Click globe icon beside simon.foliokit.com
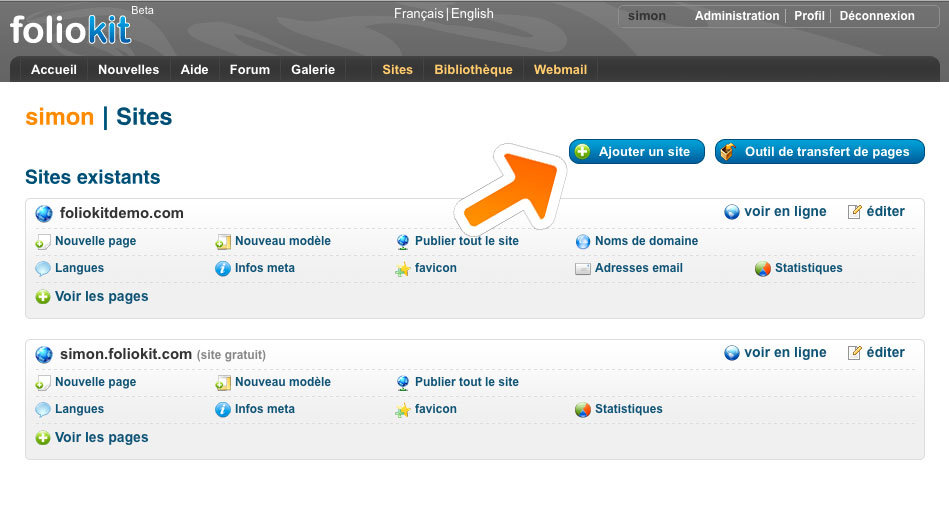Screen dimensions: 949x510 [x=44, y=355]
